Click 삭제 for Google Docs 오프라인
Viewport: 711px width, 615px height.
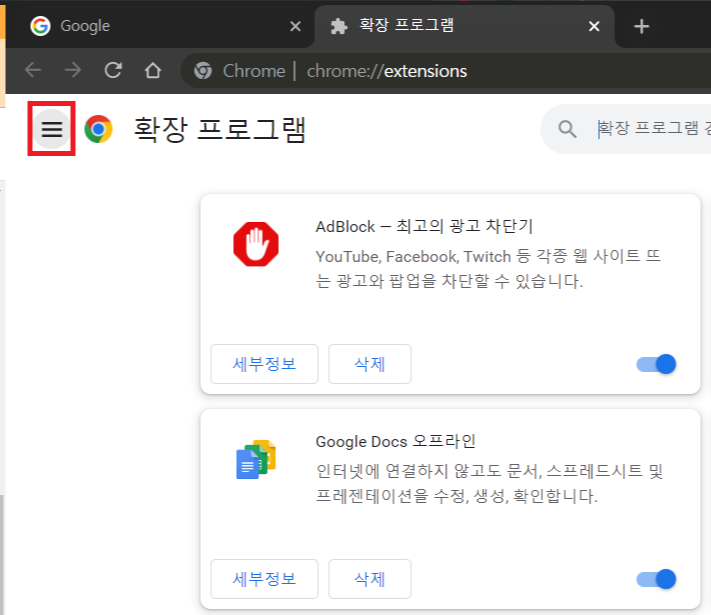(370, 579)
